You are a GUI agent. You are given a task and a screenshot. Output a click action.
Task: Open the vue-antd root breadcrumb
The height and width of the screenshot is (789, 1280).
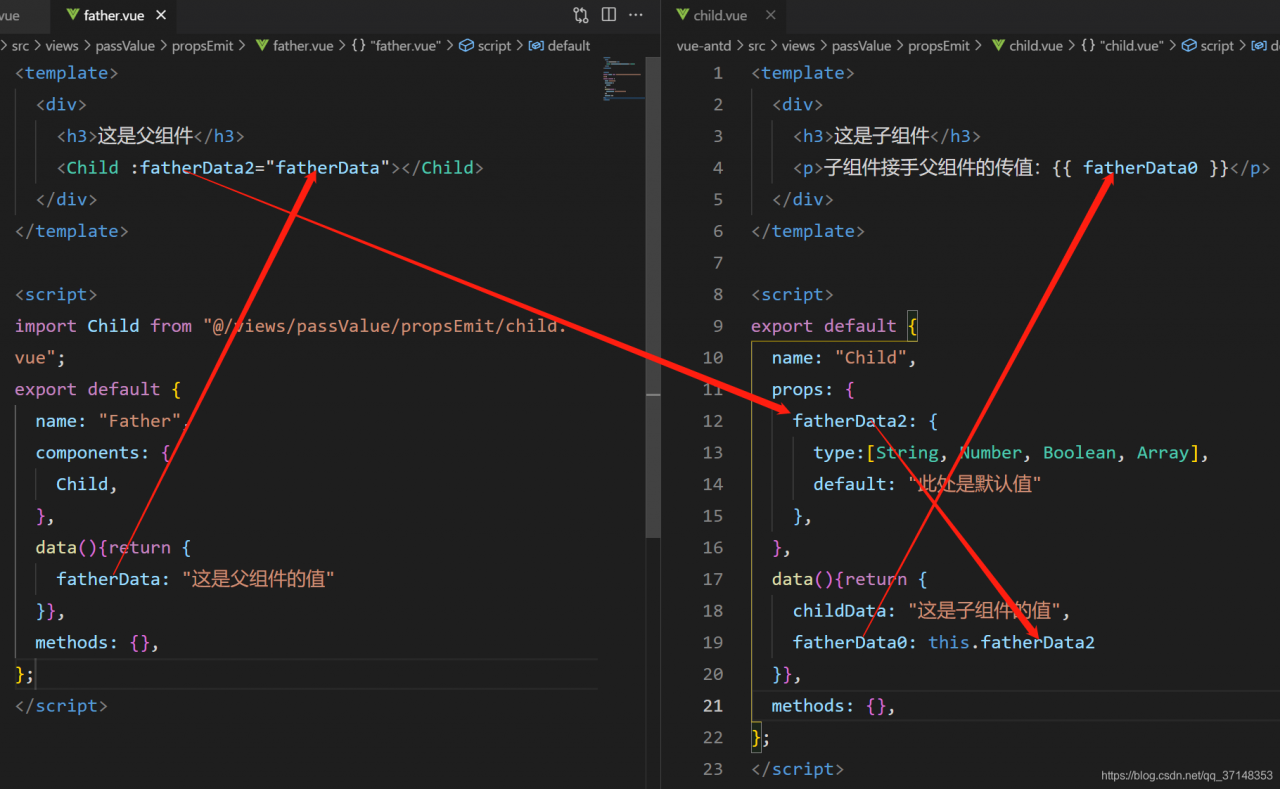704,46
